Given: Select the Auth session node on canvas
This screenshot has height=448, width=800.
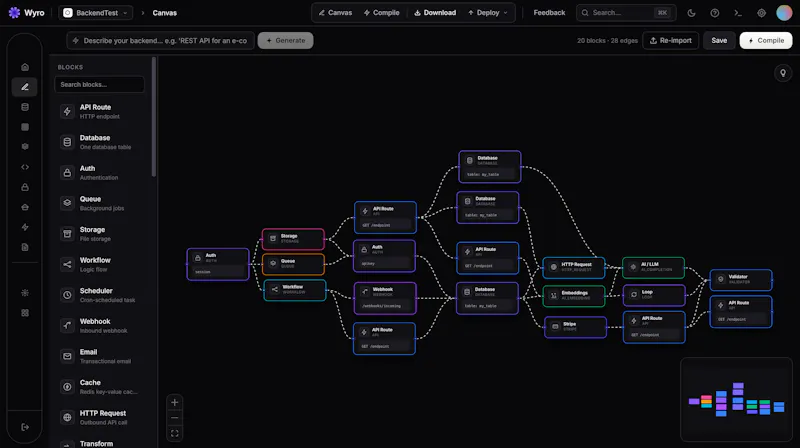Looking at the screenshot, I should click(x=218, y=264).
